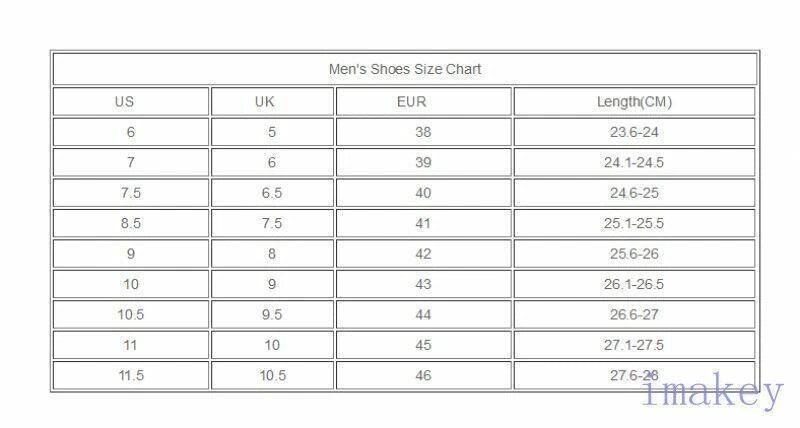The image size is (800, 428).
Task: Select length 23.6-24 cell
Action: tap(634, 132)
